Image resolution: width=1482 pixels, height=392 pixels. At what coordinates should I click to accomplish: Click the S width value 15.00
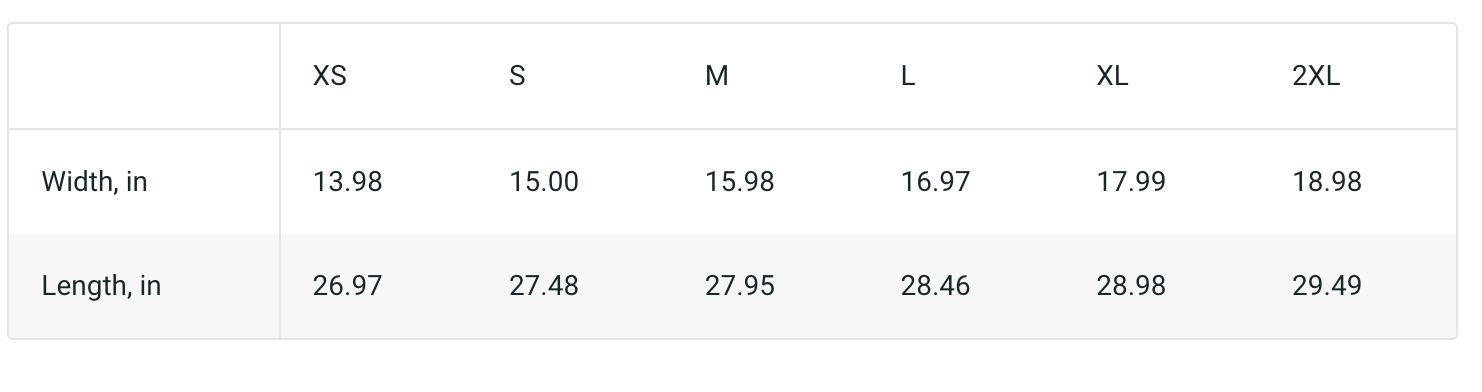click(543, 182)
